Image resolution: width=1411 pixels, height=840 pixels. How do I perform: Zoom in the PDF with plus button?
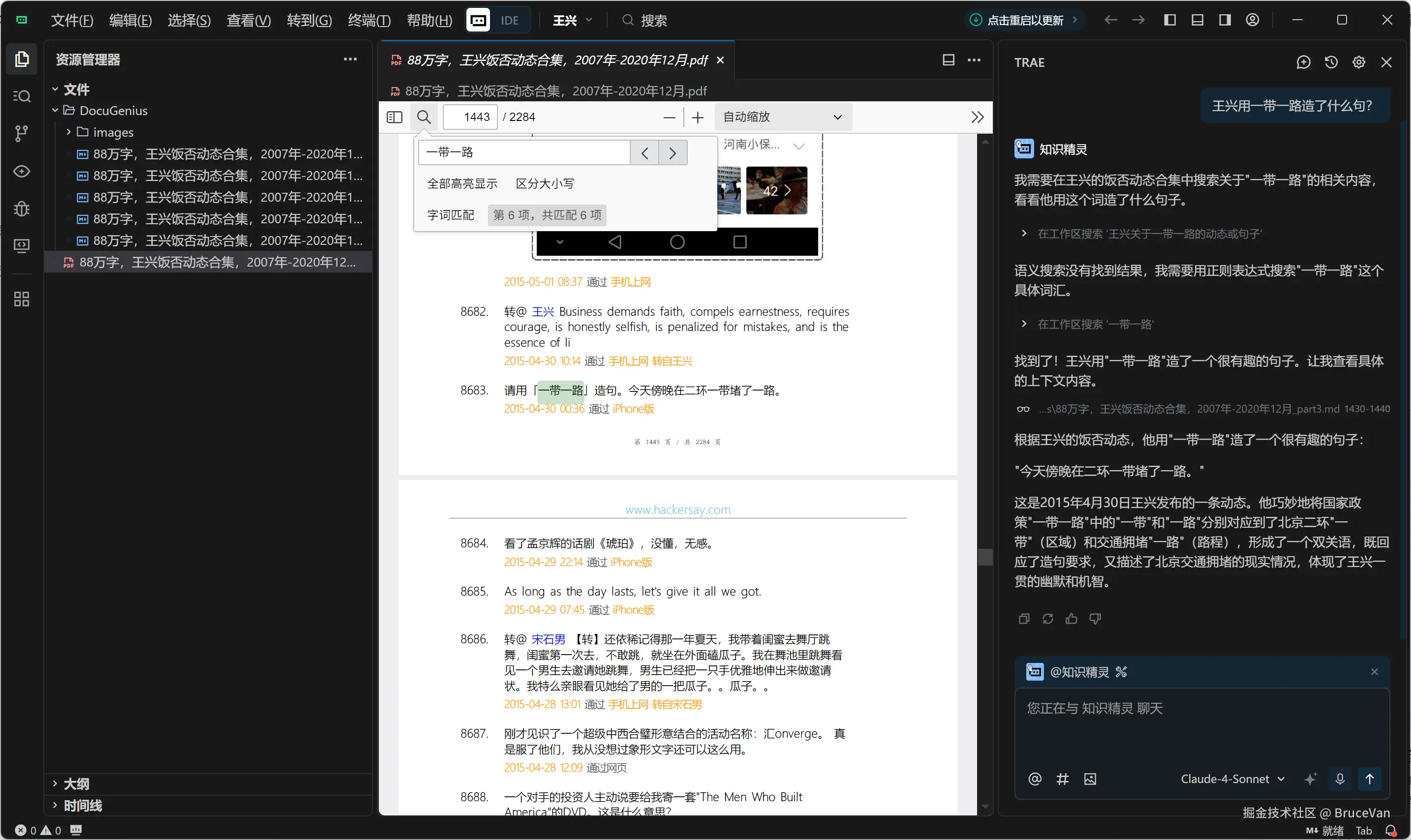coord(698,117)
